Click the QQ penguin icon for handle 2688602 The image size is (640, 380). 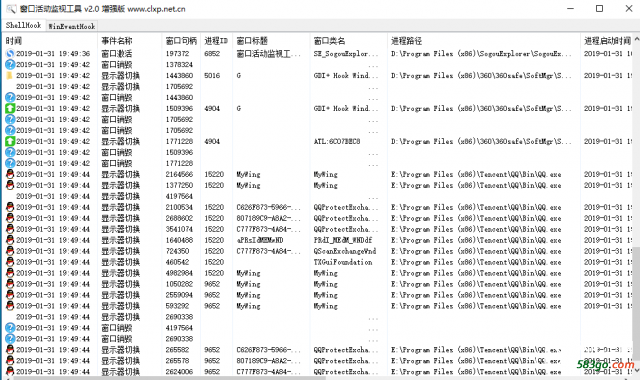click(x=10, y=218)
